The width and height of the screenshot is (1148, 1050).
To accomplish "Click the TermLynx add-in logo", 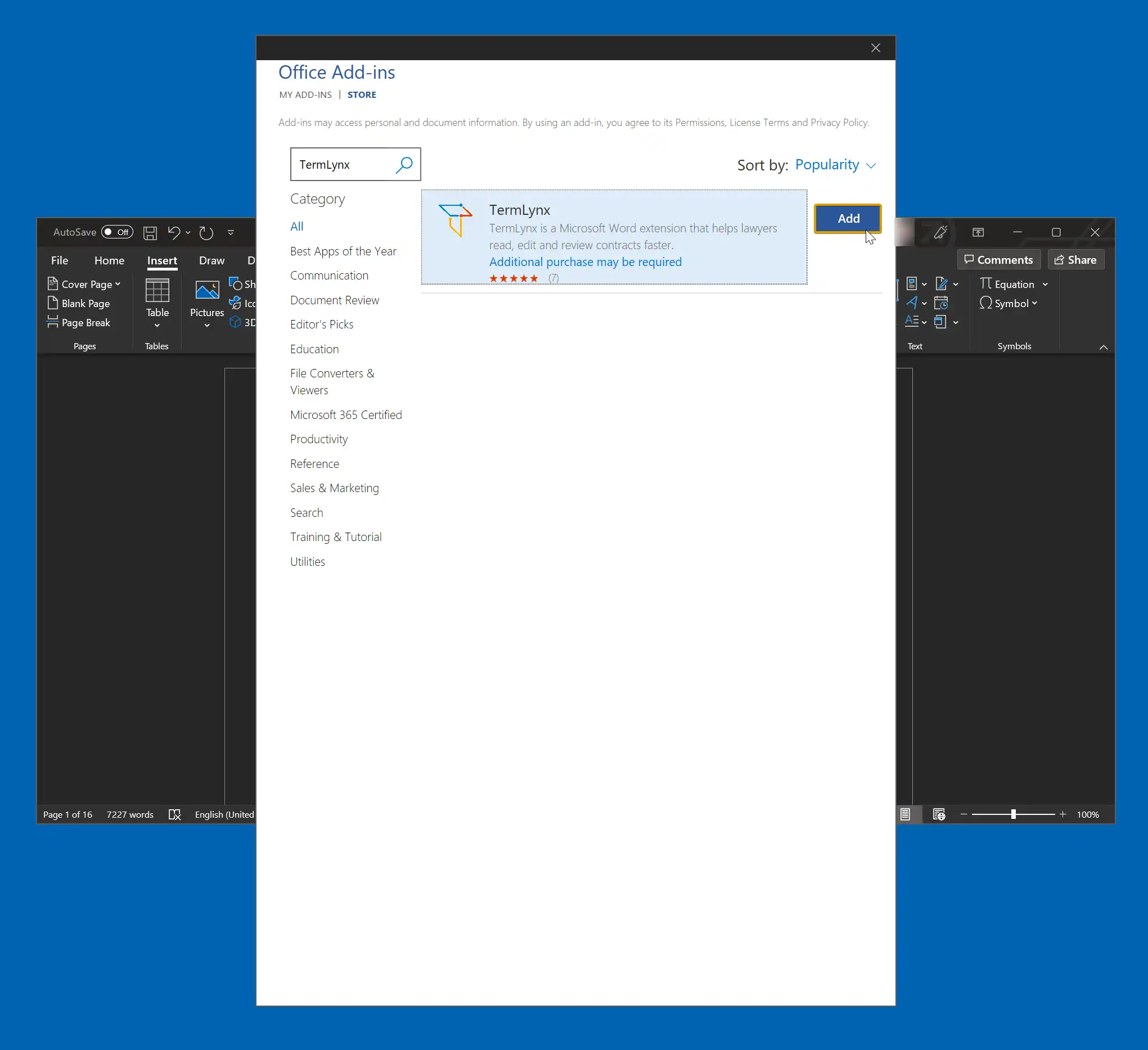I will [x=456, y=219].
